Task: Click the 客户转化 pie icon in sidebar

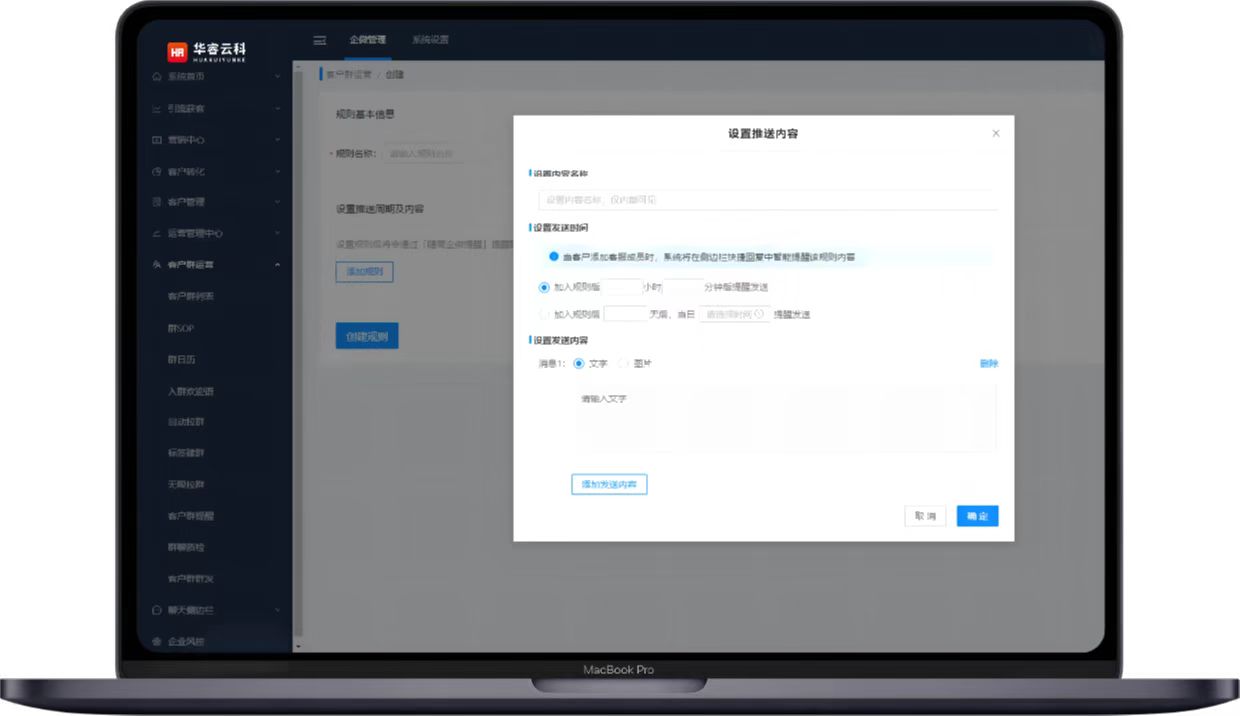Action: [x=157, y=172]
